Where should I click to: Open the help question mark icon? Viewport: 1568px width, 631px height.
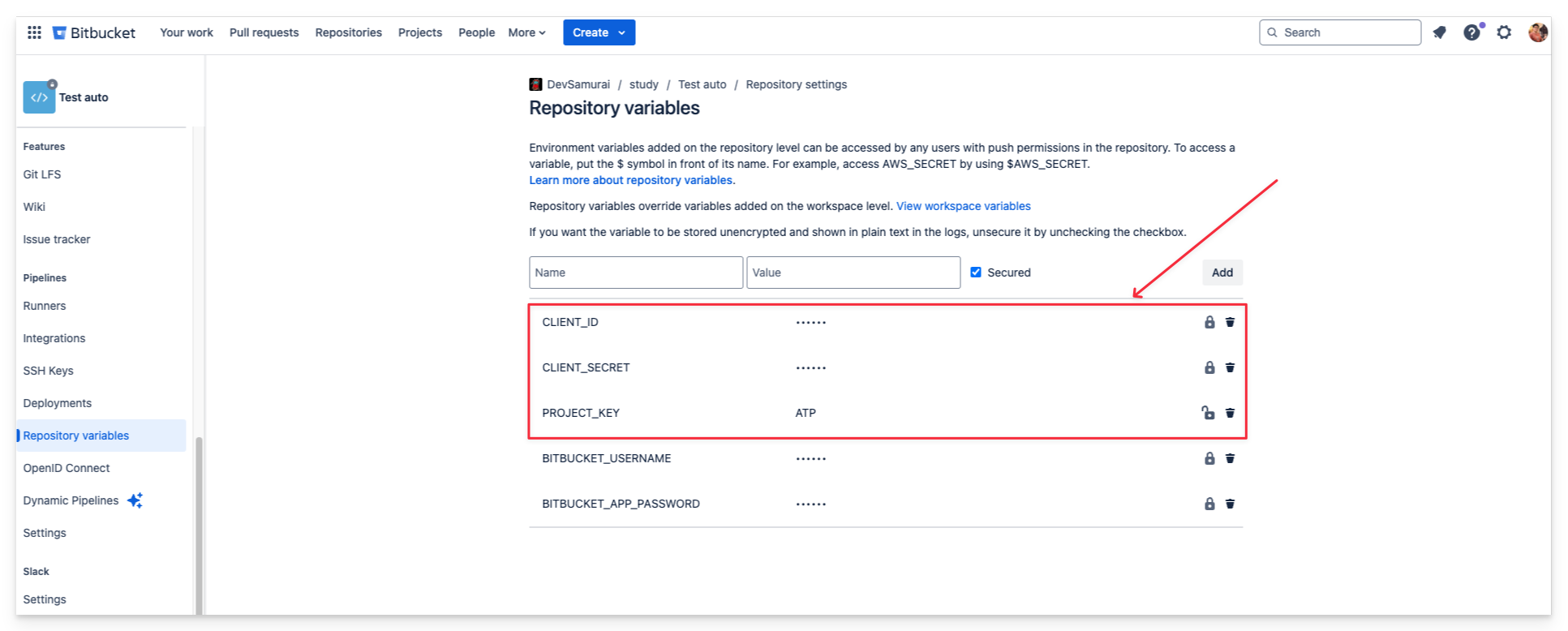pyautogui.click(x=1471, y=32)
